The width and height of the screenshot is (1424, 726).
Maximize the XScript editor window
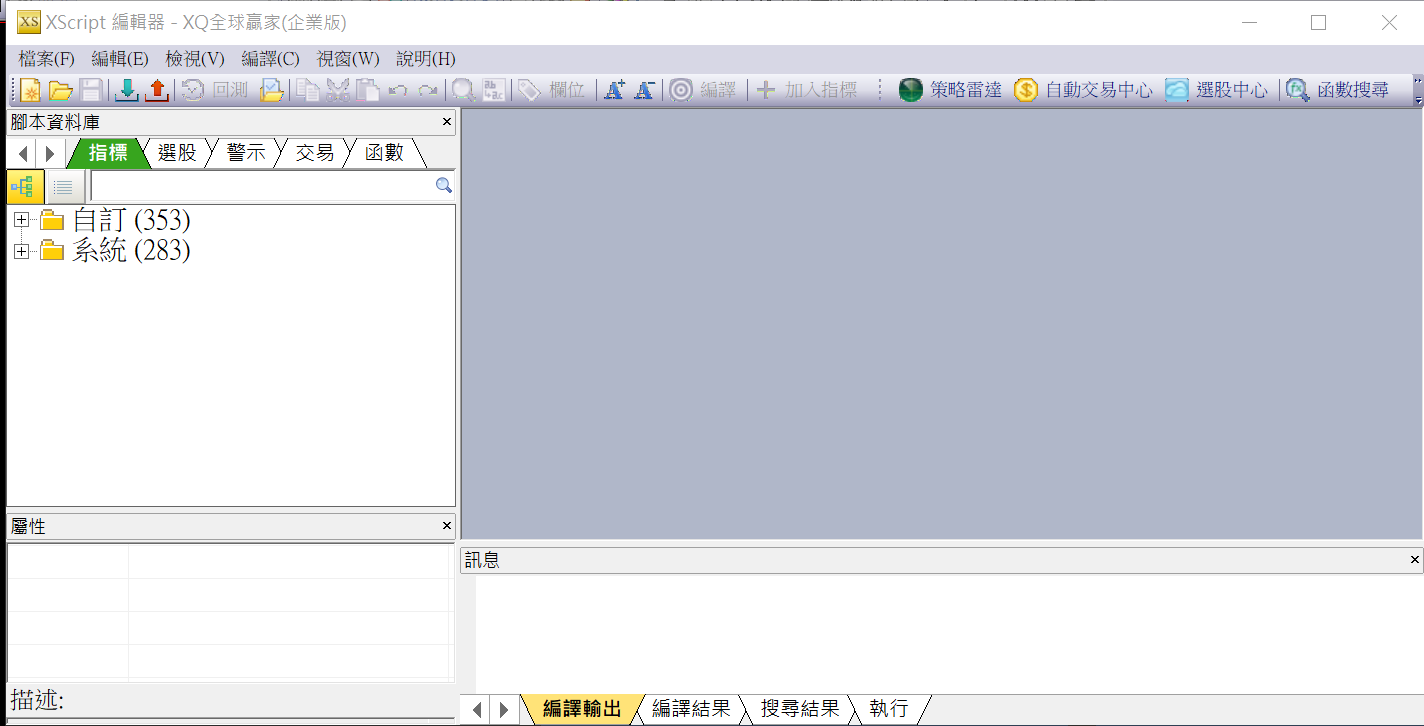point(1318,22)
